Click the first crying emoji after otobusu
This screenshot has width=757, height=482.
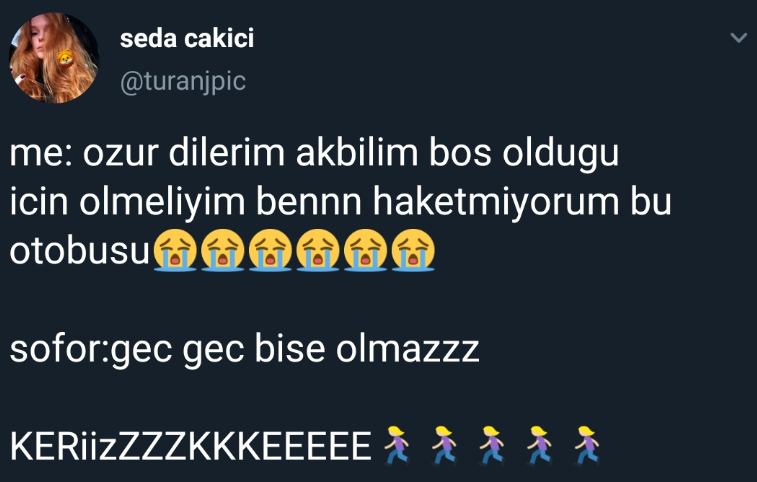pyautogui.click(x=175, y=250)
